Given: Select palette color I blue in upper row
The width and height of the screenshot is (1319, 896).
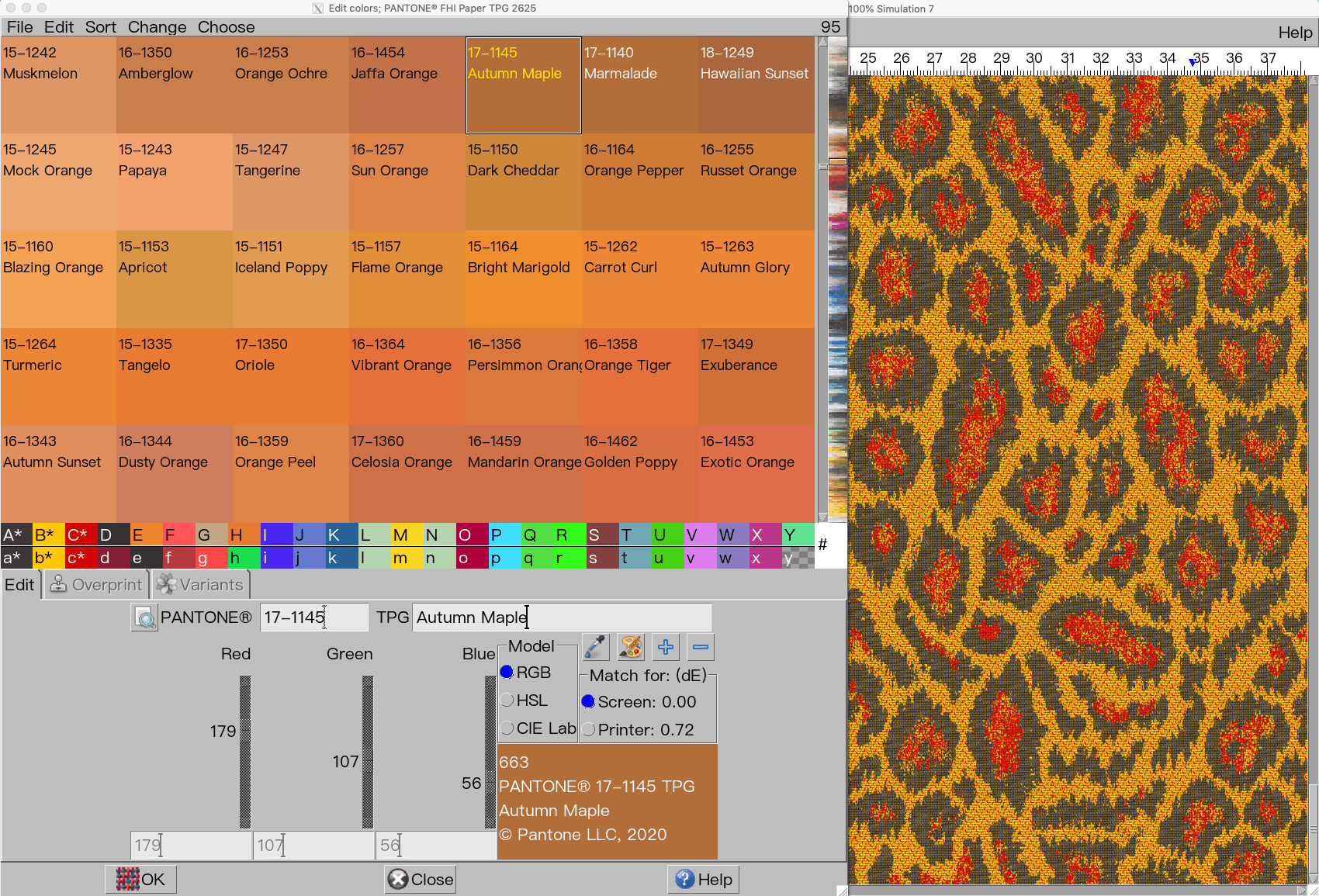Looking at the screenshot, I should click(277, 534).
